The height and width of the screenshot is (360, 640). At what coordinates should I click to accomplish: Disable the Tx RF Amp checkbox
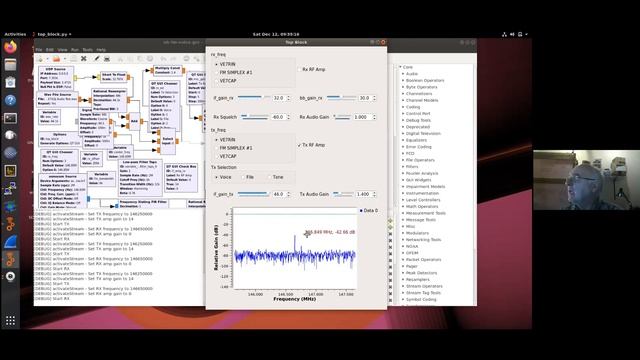point(311,145)
